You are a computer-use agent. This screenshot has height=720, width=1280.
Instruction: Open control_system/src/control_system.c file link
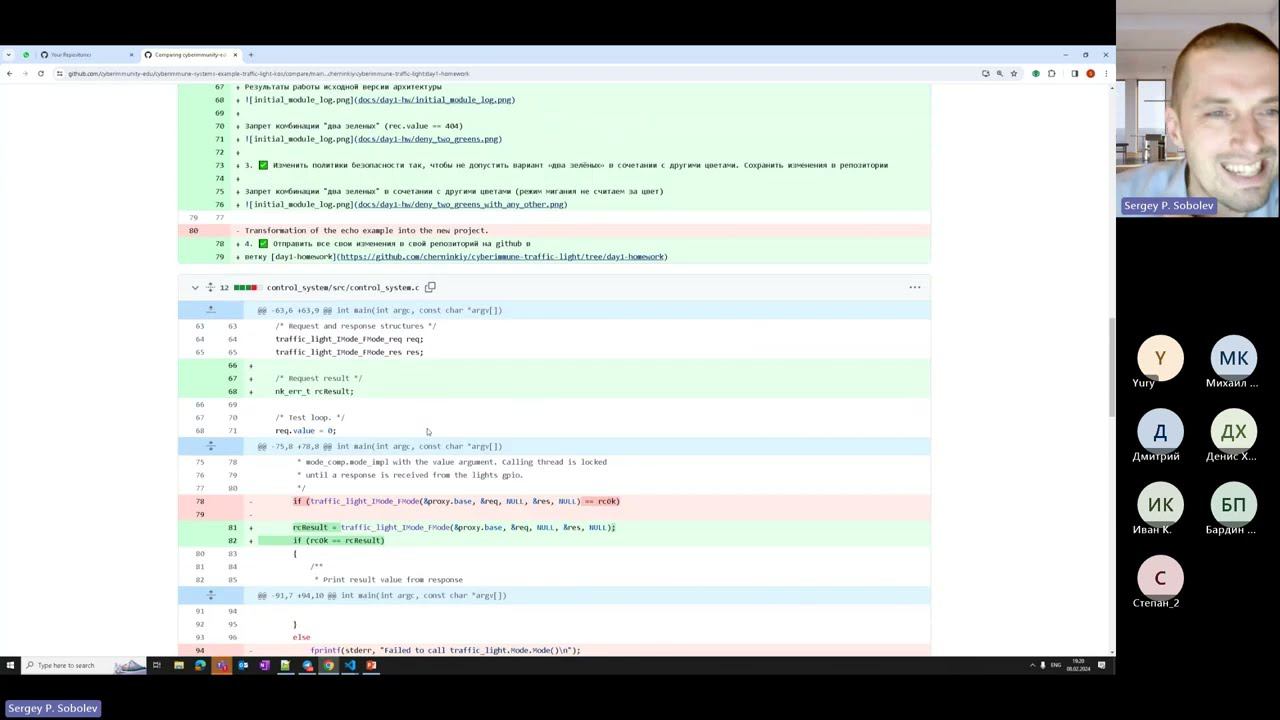342,287
